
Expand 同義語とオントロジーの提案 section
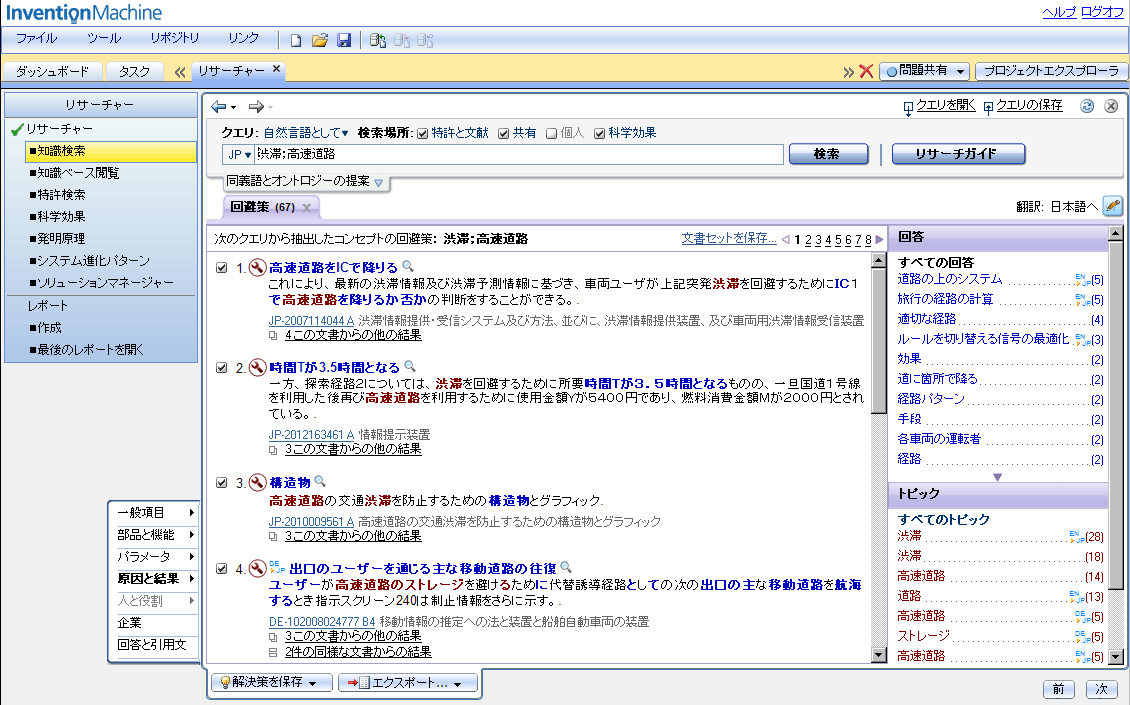(x=378, y=182)
